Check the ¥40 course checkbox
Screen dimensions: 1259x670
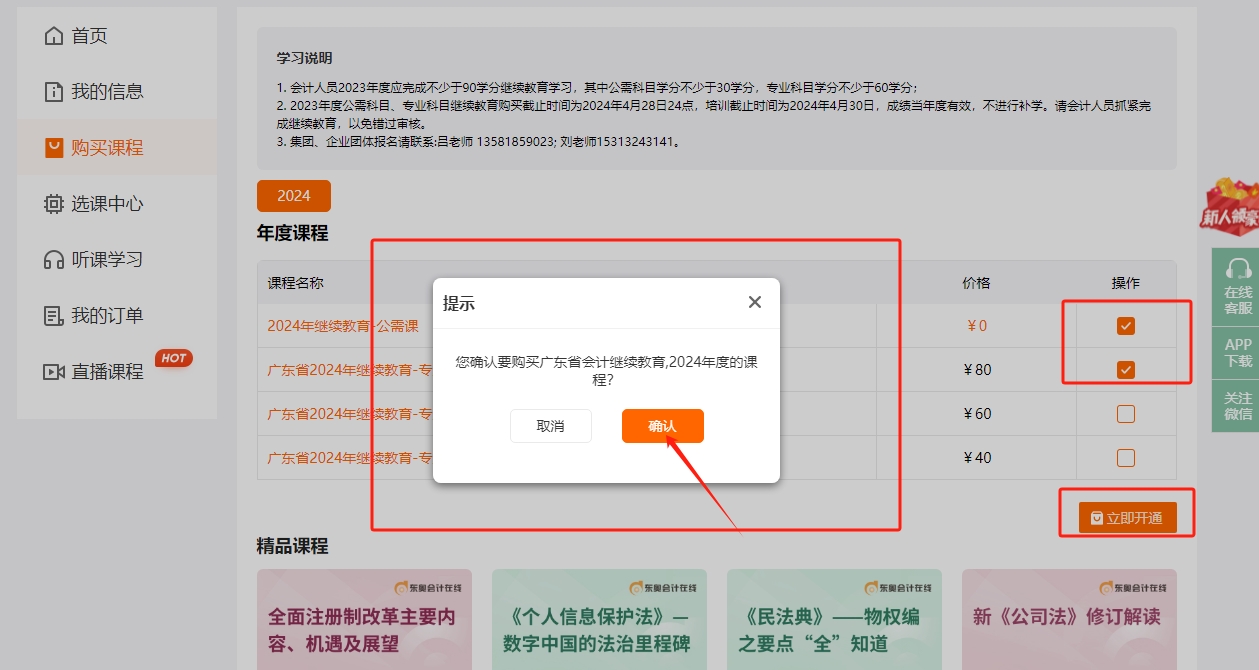point(1126,457)
